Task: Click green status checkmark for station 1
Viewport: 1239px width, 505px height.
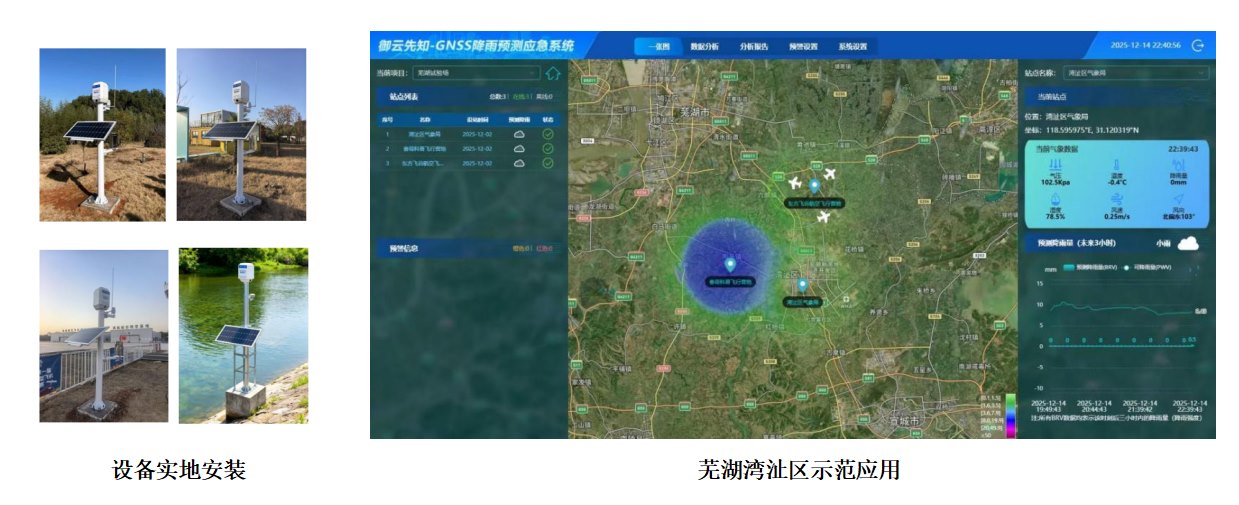Action: tap(547, 133)
